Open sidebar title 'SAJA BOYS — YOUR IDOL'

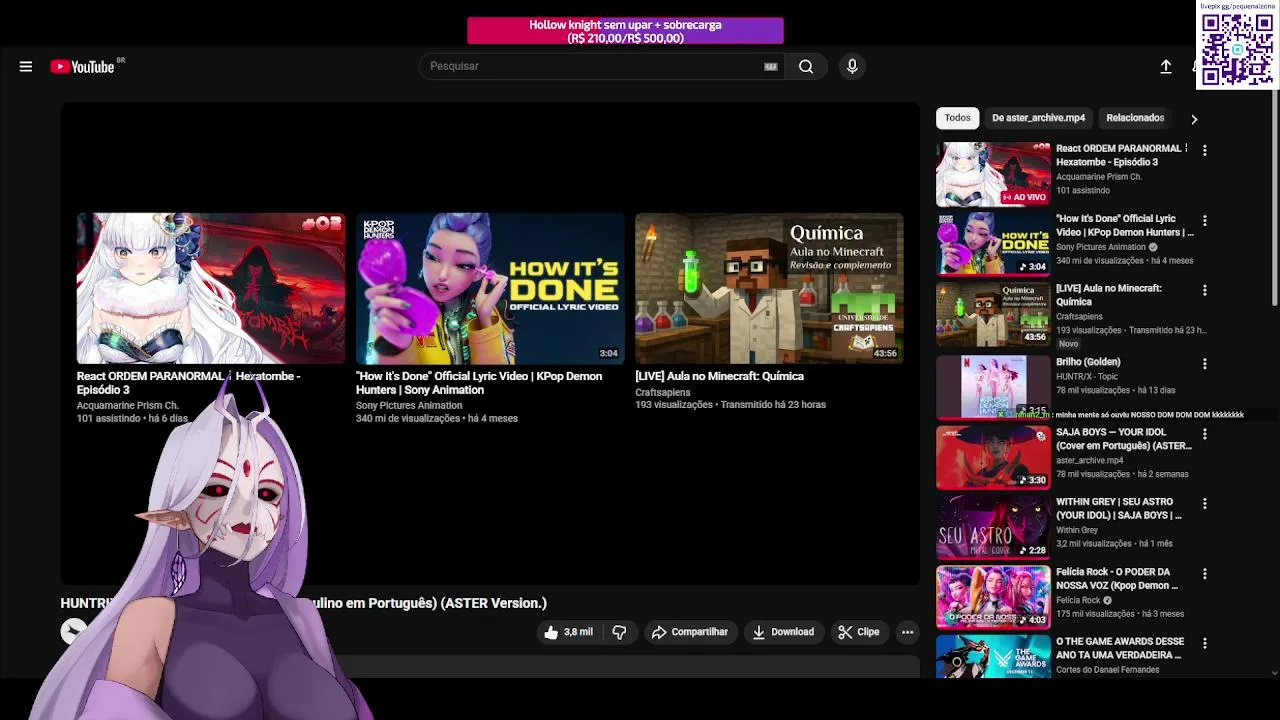pos(1124,439)
